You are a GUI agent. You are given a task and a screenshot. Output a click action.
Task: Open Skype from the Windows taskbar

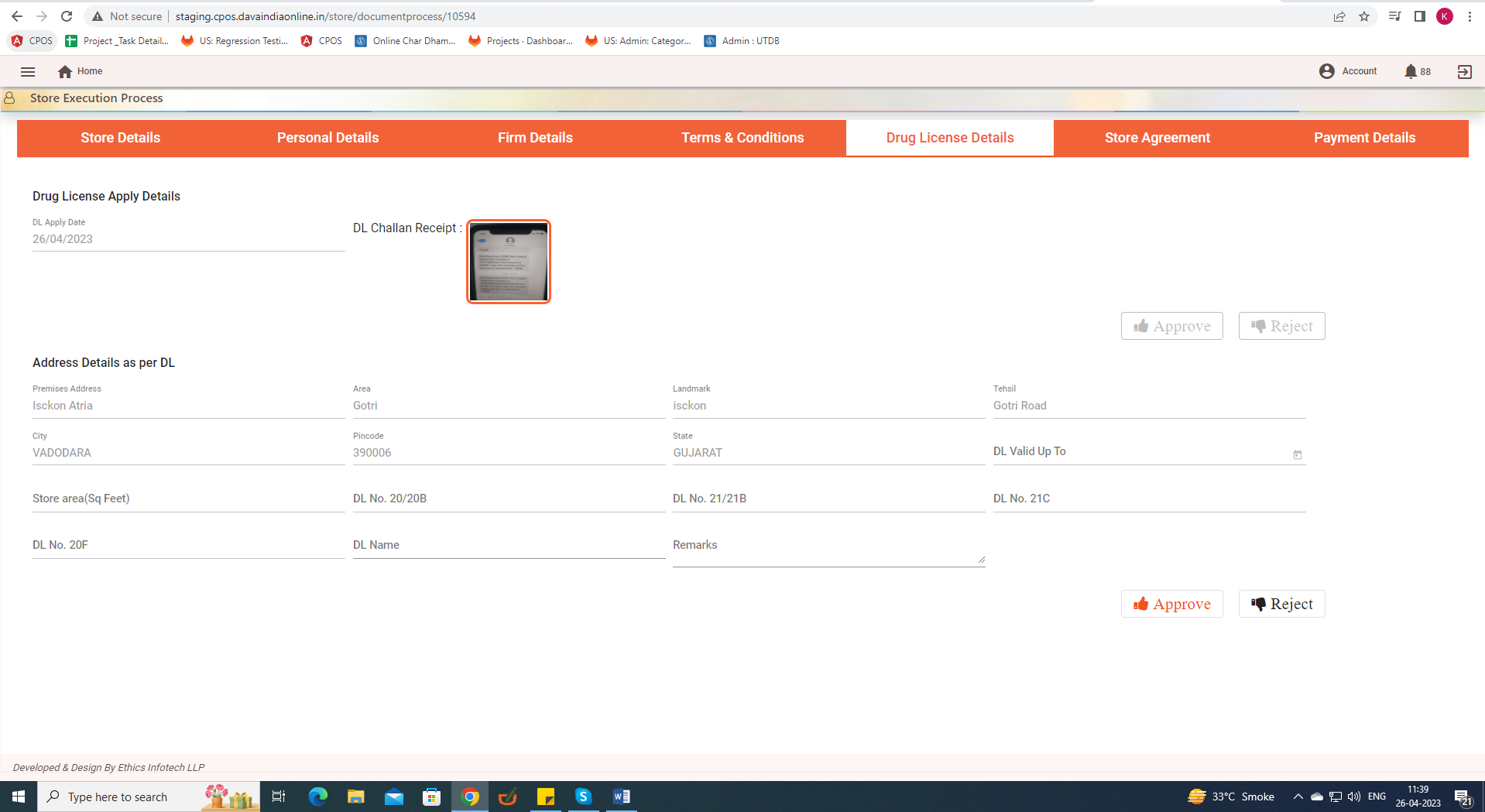pos(583,797)
